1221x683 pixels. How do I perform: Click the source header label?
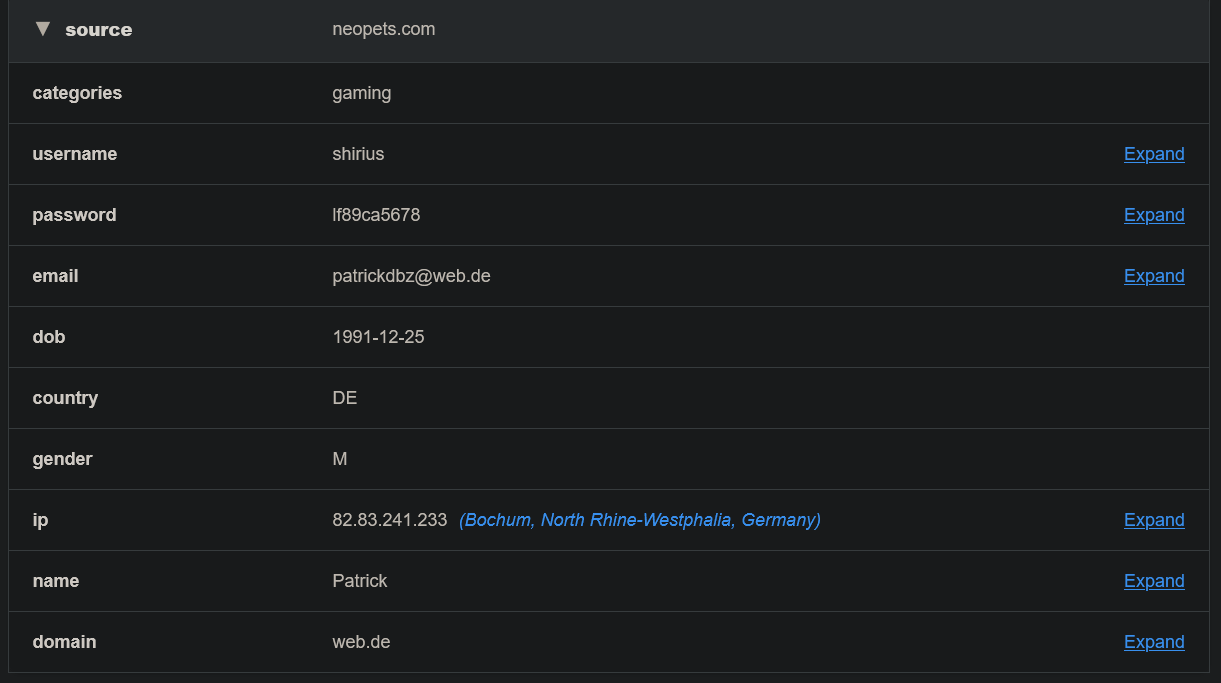click(x=98, y=30)
